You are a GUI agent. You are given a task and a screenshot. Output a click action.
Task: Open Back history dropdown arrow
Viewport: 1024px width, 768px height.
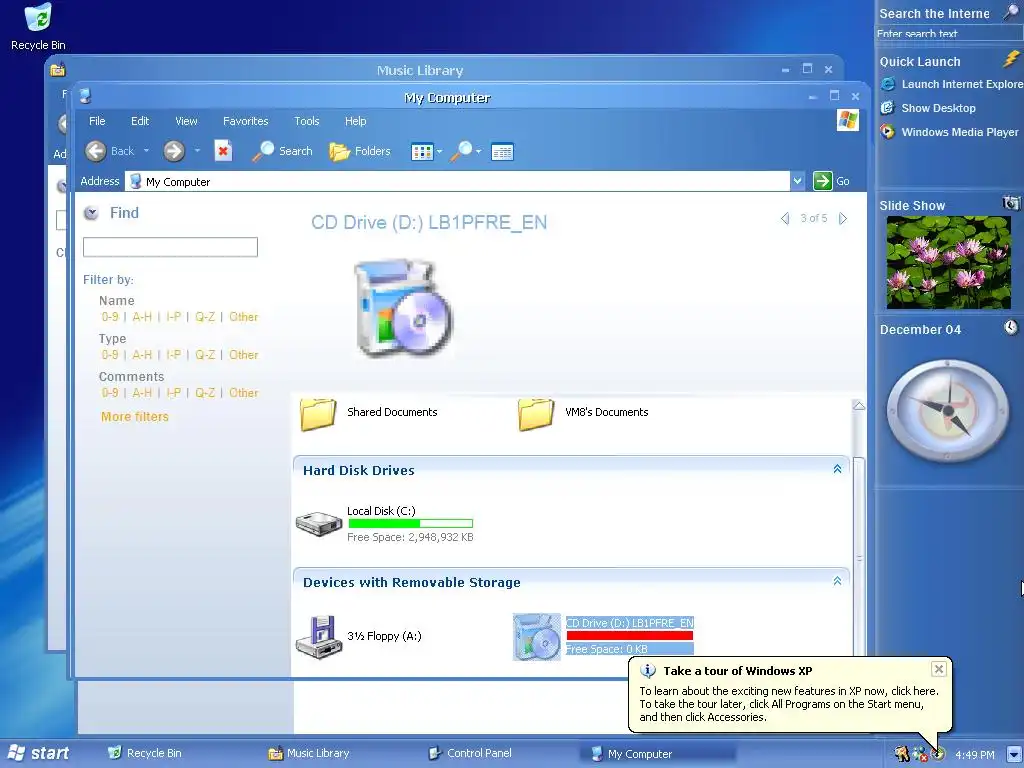tap(146, 151)
